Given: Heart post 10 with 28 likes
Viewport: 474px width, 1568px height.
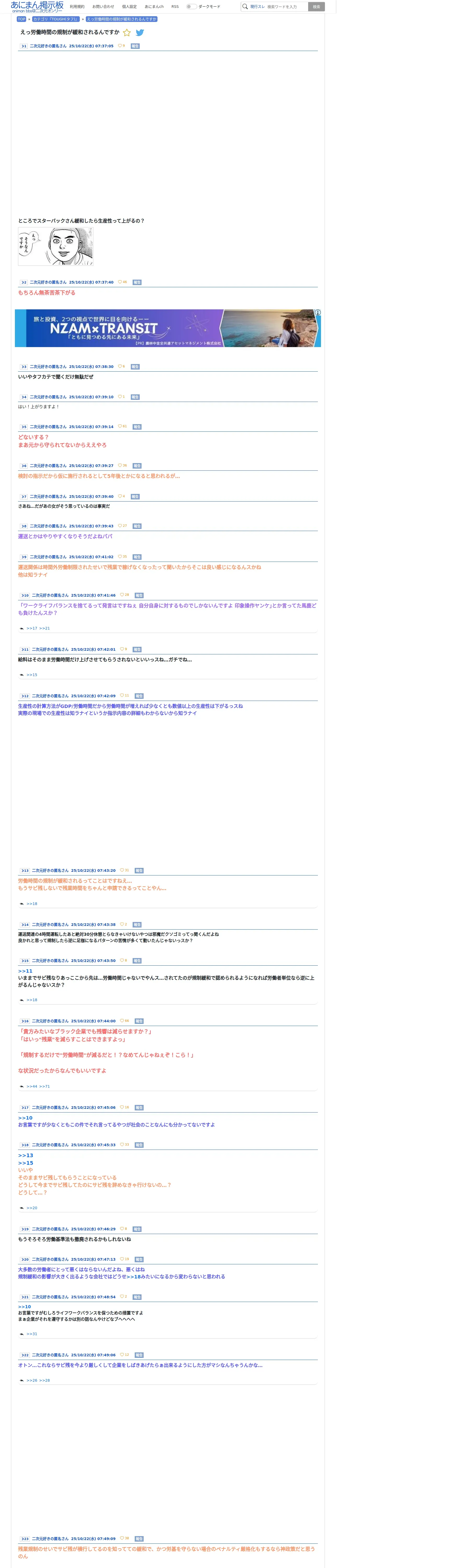Looking at the screenshot, I should (122, 595).
